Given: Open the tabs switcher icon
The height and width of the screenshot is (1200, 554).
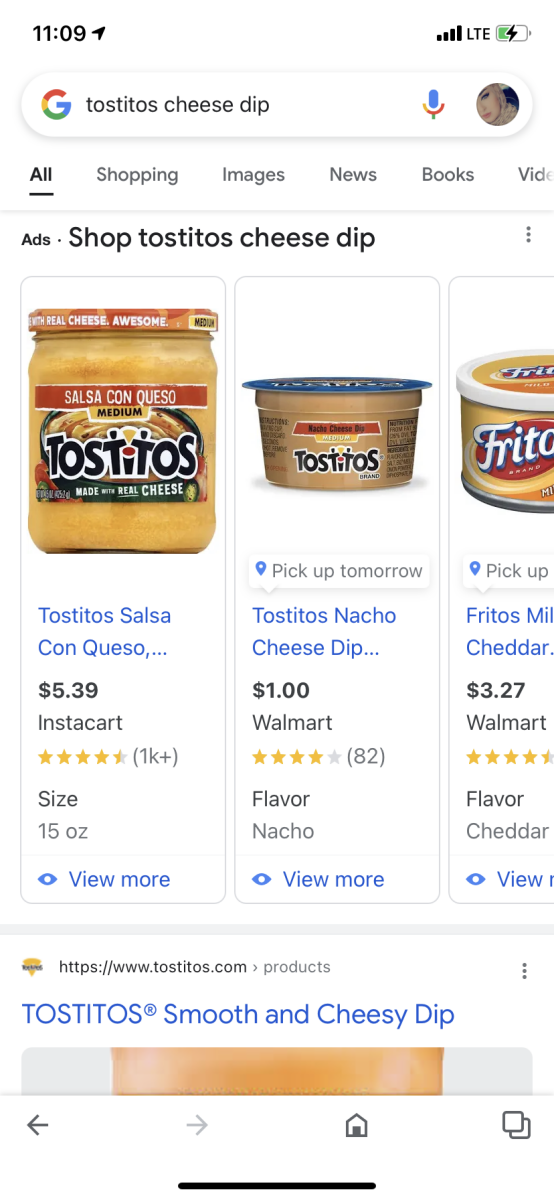Looking at the screenshot, I should pos(516,1125).
